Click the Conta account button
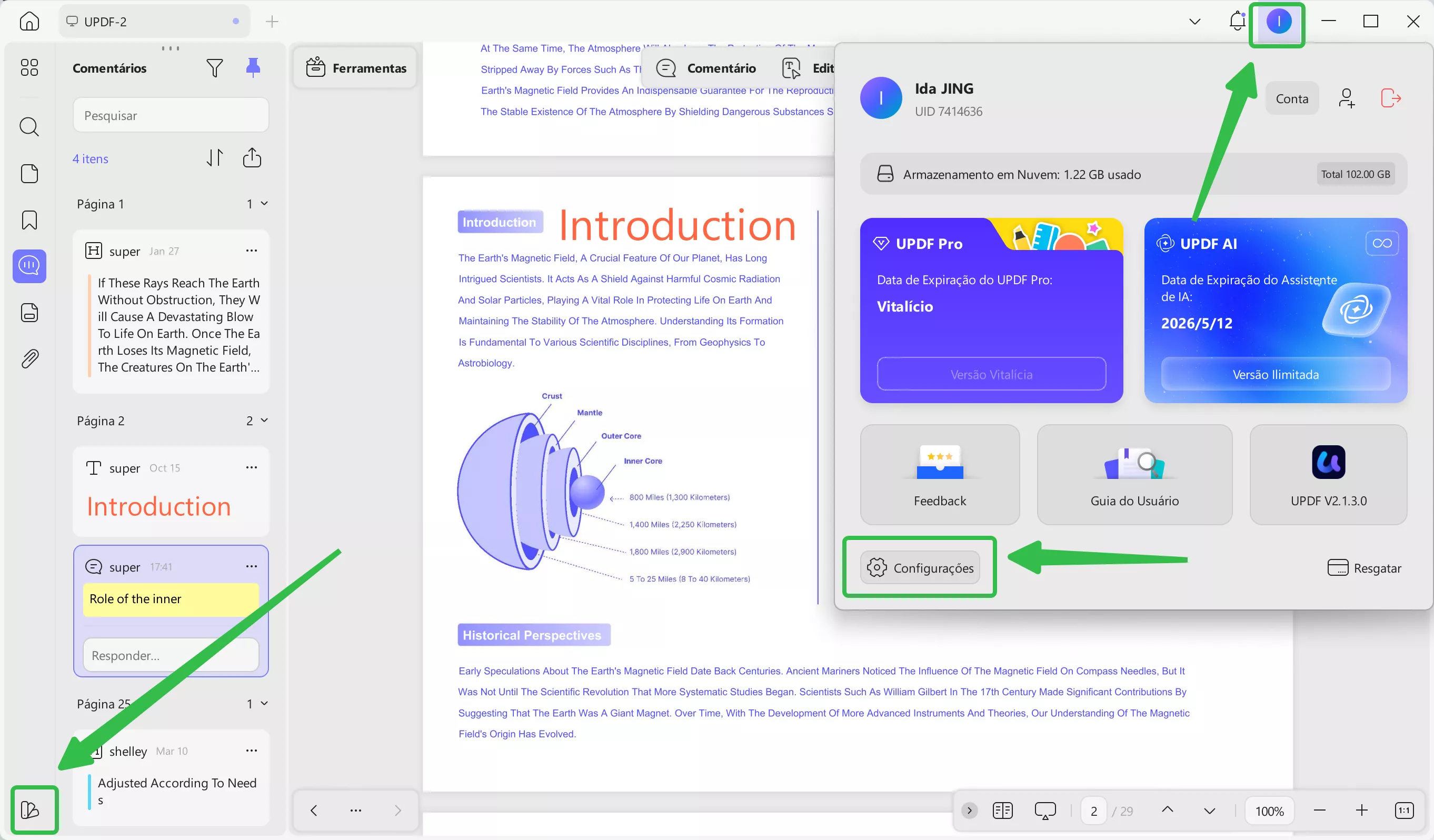This screenshot has height=840, width=1434. 1292,98
